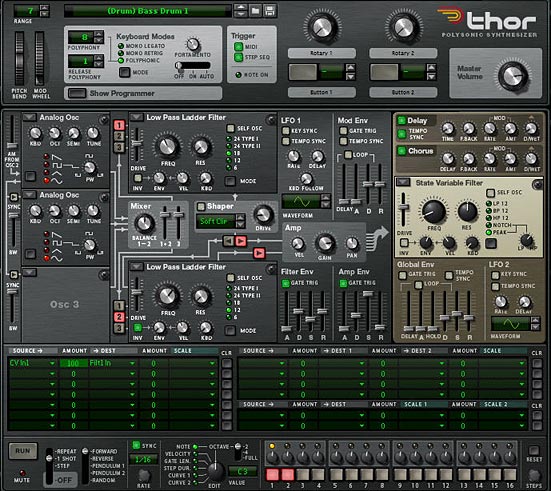The height and width of the screenshot is (491, 551).
Task: Select routing button 1 for Filter 1
Action: 119,125
